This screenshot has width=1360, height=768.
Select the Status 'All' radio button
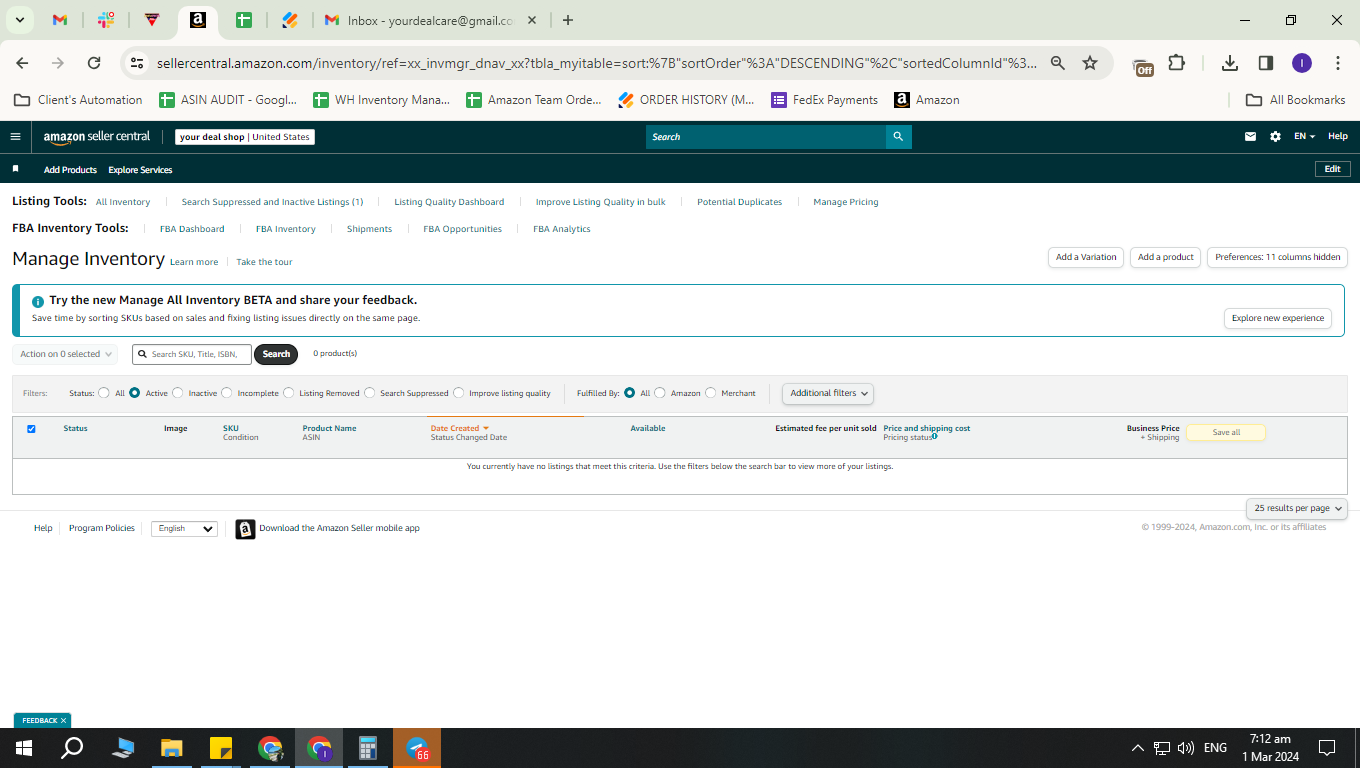[104, 393]
